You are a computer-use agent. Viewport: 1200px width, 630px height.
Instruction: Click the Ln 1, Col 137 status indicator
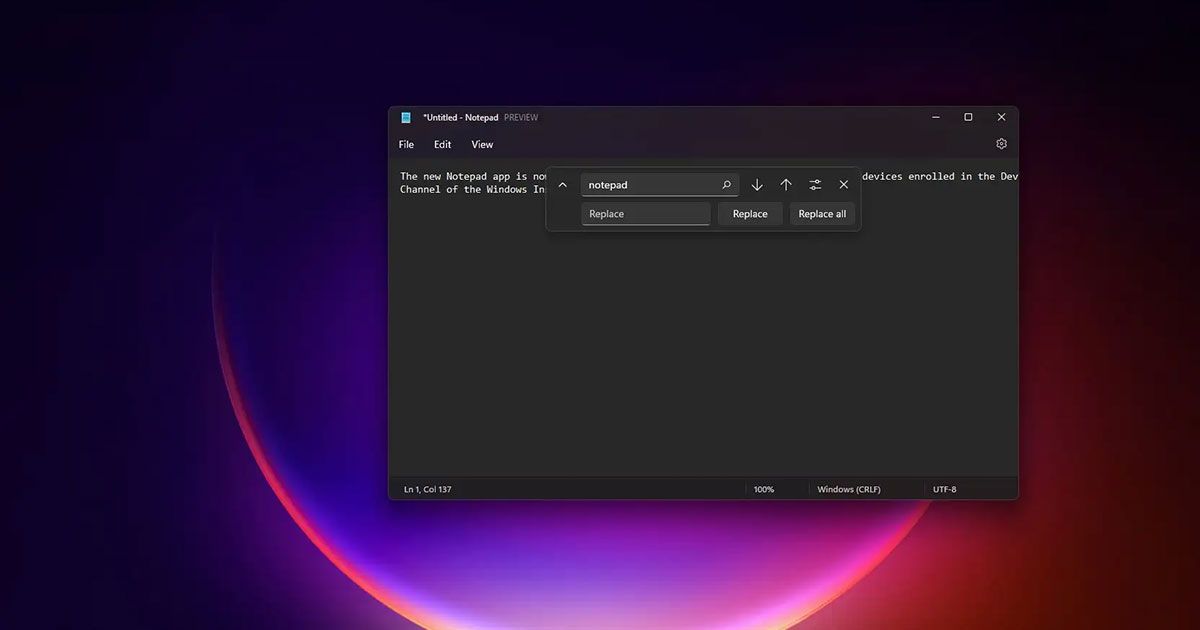pos(427,489)
